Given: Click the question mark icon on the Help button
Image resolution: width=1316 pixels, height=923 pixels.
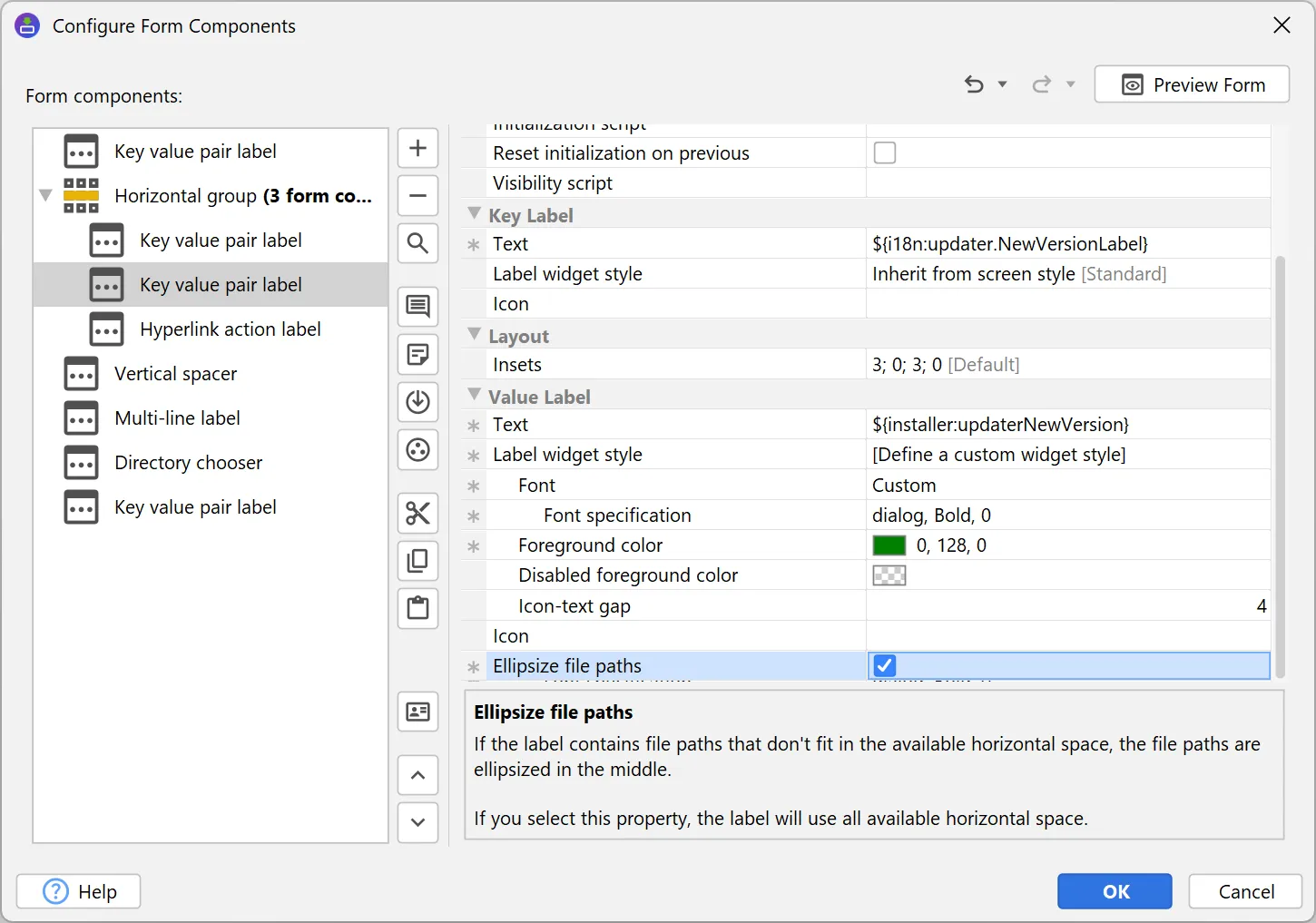Looking at the screenshot, I should 56,891.
